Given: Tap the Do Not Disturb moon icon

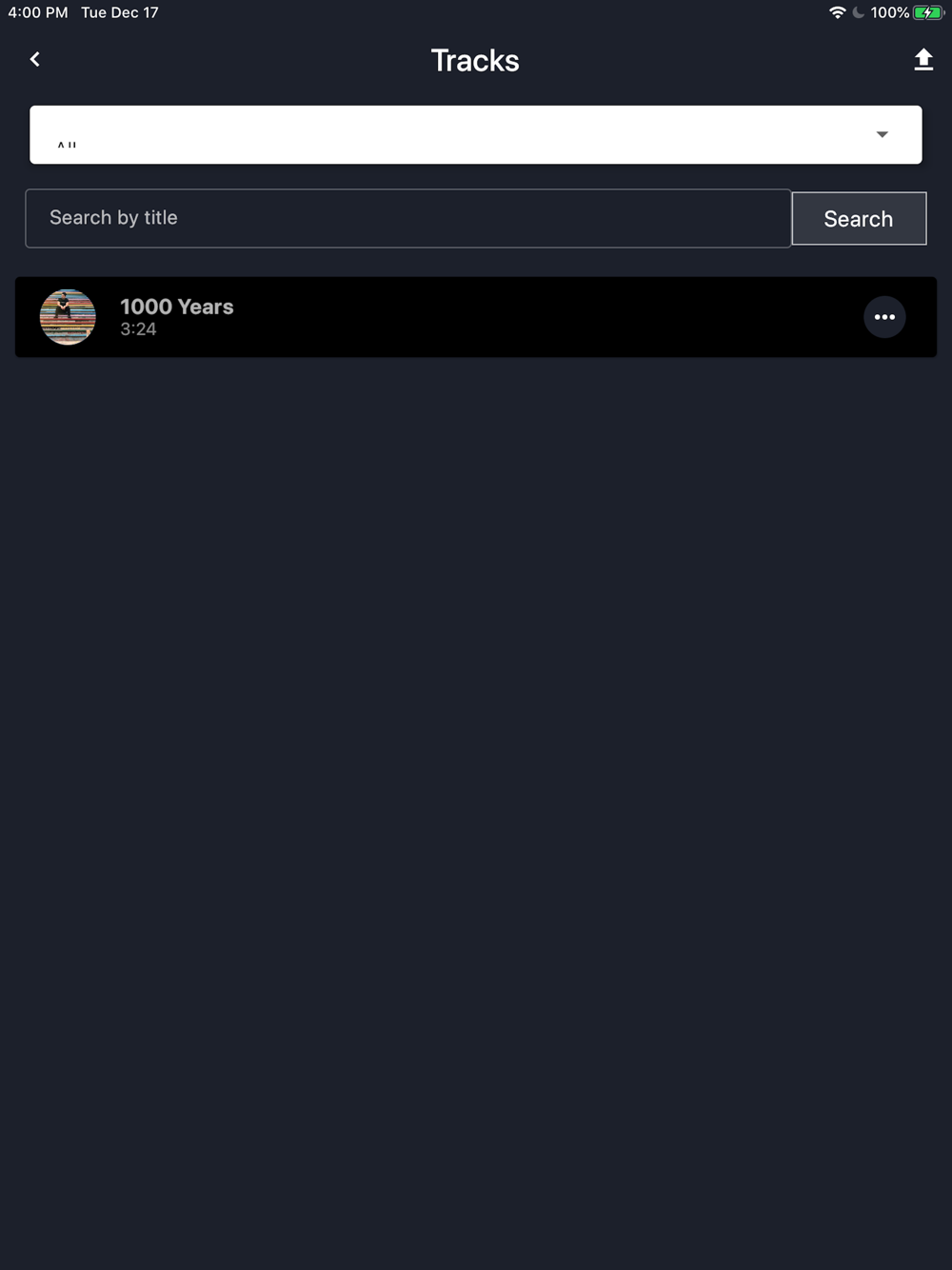Looking at the screenshot, I should tap(858, 12).
